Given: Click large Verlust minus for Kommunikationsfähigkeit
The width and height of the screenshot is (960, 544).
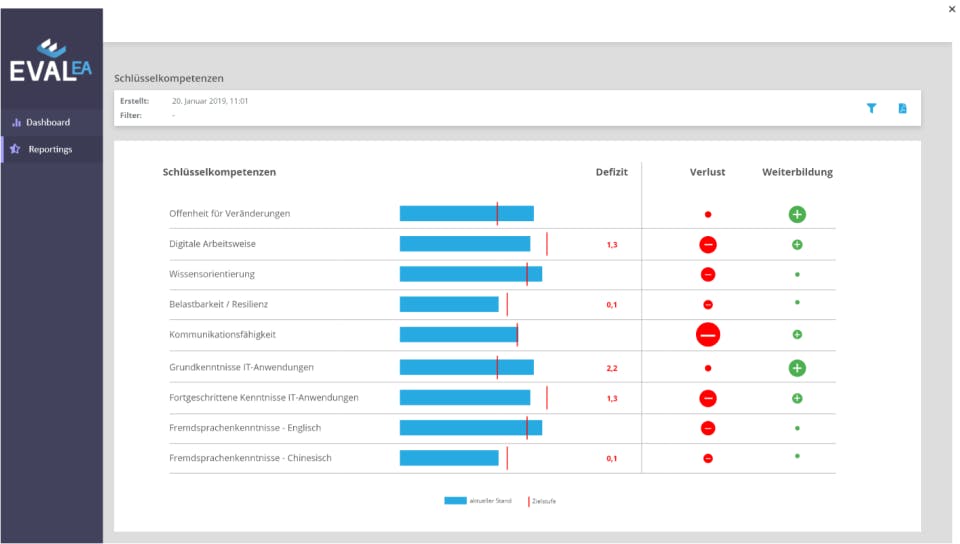Looking at the screenshot, I should coord(708,335).
